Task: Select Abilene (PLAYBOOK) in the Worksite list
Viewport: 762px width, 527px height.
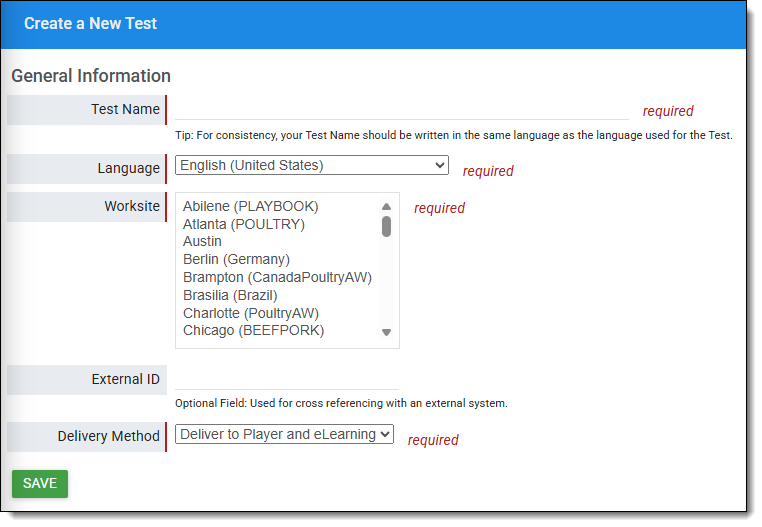Action: click(x=250, y=207)
